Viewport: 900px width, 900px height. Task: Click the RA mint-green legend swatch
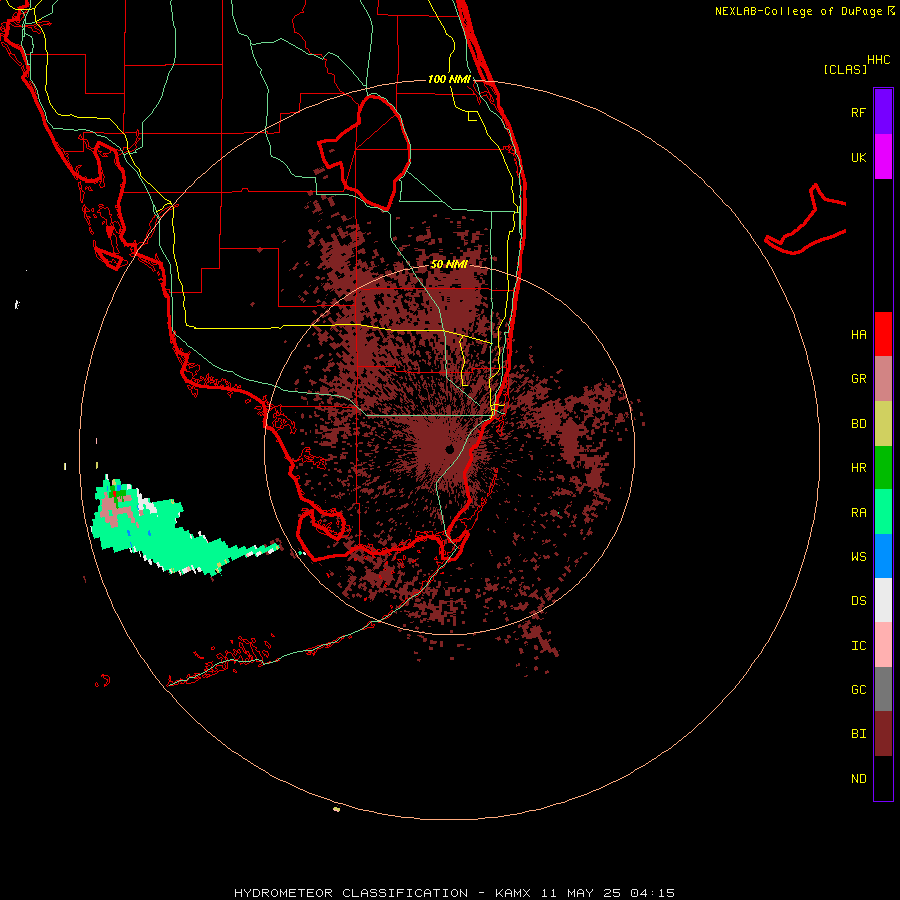(883, 512)
